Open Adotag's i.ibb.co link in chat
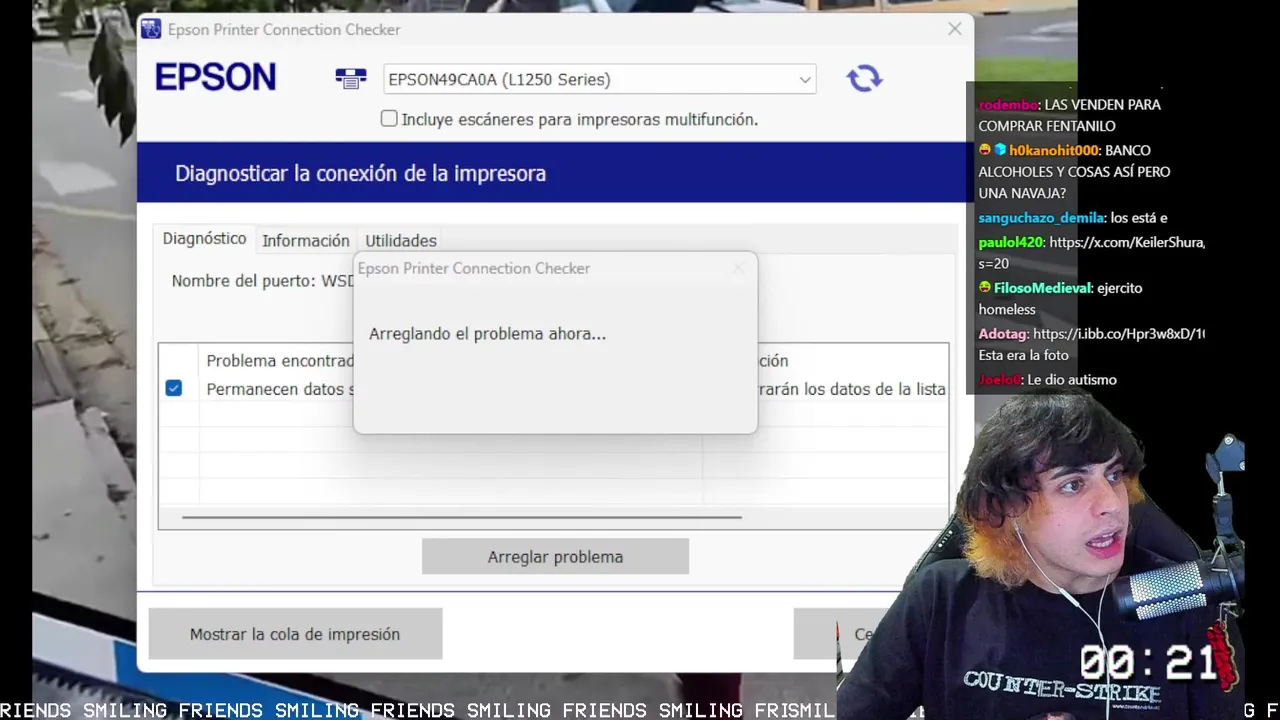 (x=1119, y=334)
